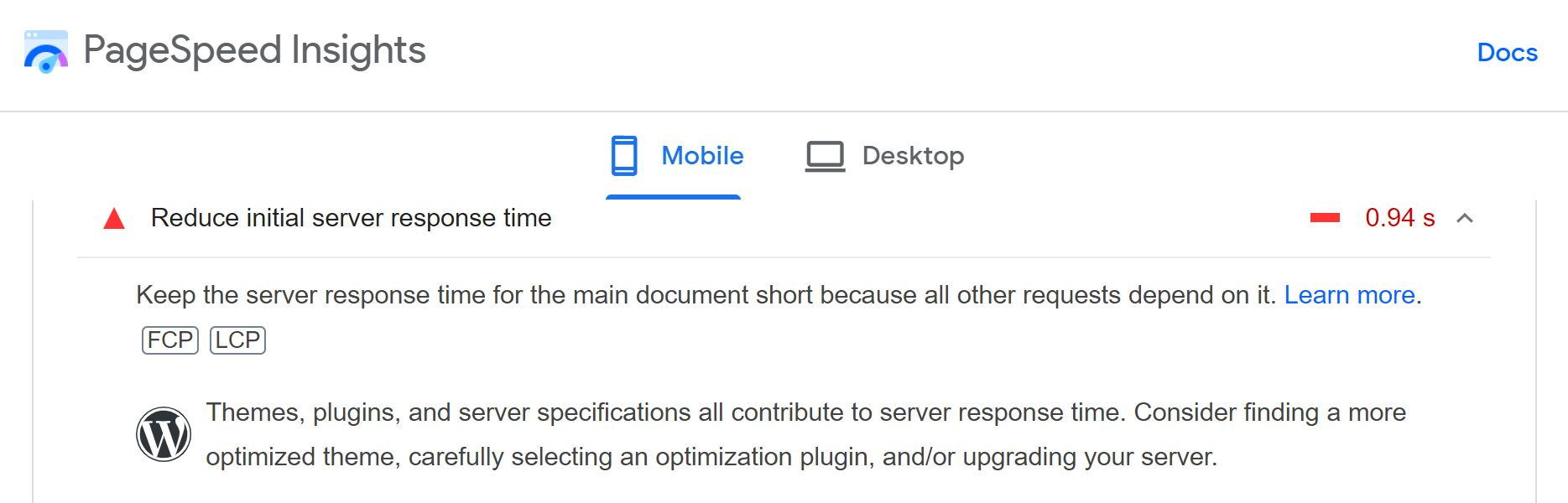Switch to the Desktop tab
Viewport: 1568px width, 503px height.
(x=884, y=156)
